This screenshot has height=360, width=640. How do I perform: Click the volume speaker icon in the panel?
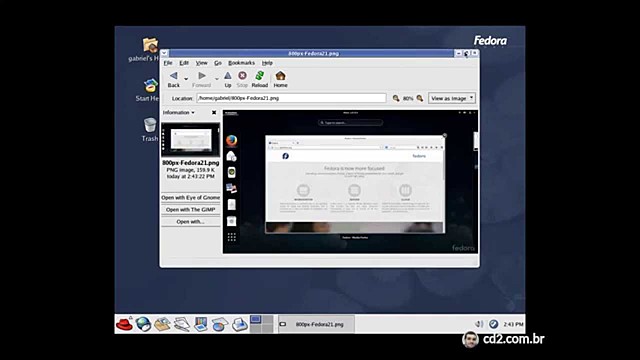pos(479,324)
